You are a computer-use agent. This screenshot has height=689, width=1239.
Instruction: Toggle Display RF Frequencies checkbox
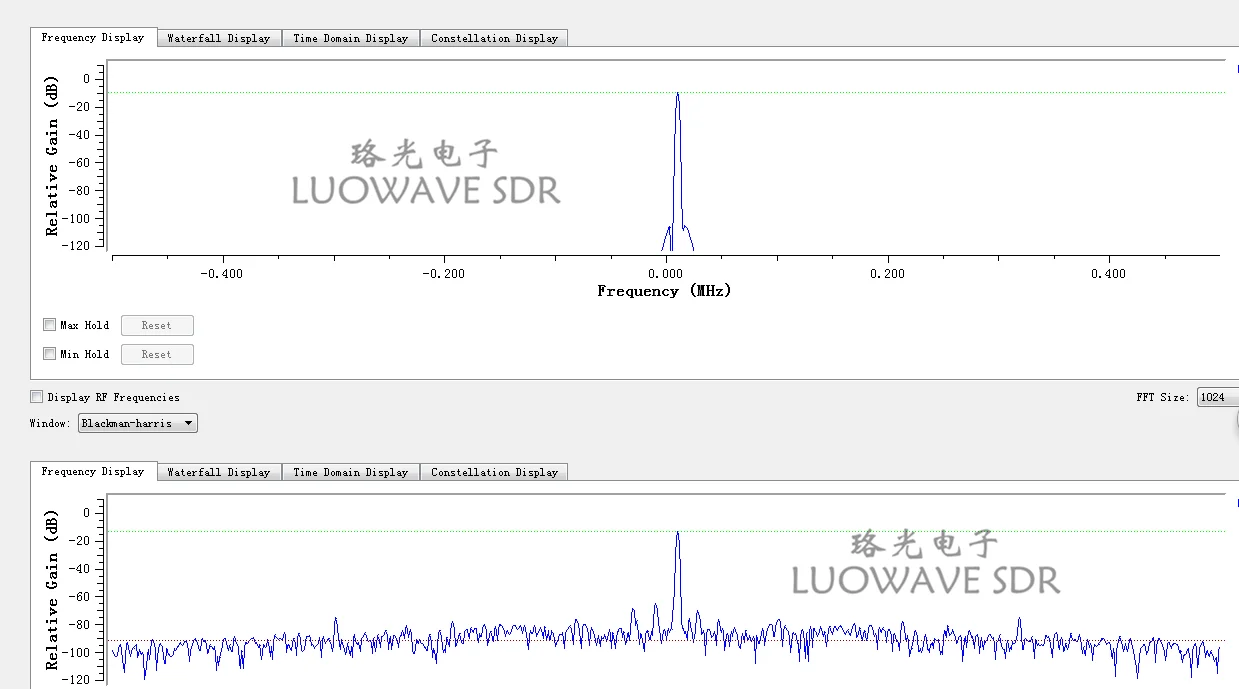pyautogui.click(x=37, y=397)
